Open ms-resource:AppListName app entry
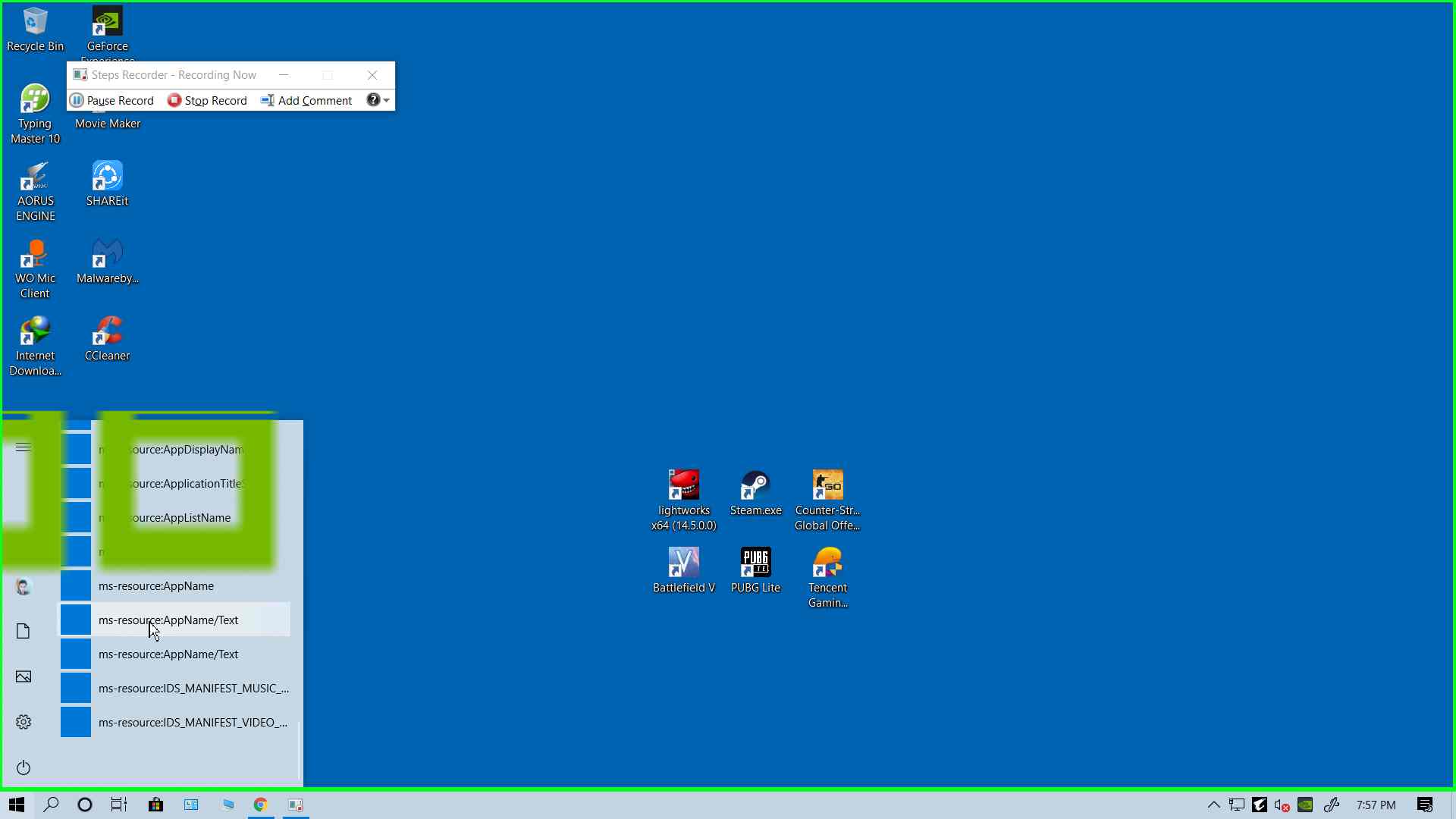The image size is (1456, 819). tap(175, 518)
